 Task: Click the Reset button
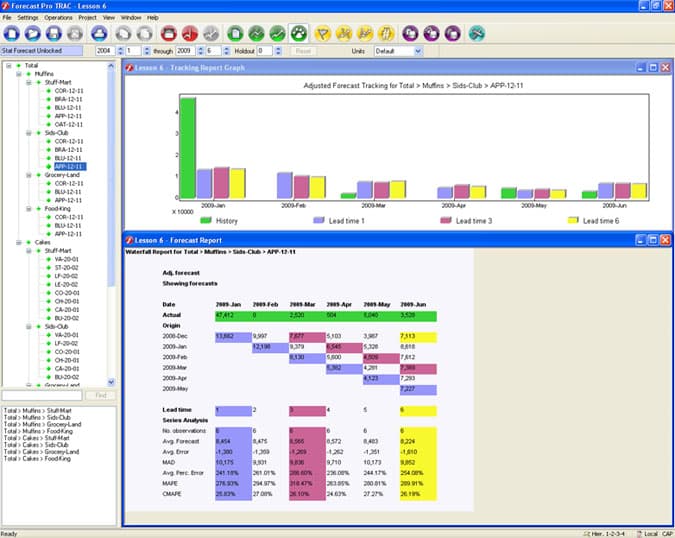(x=303, y=51)
